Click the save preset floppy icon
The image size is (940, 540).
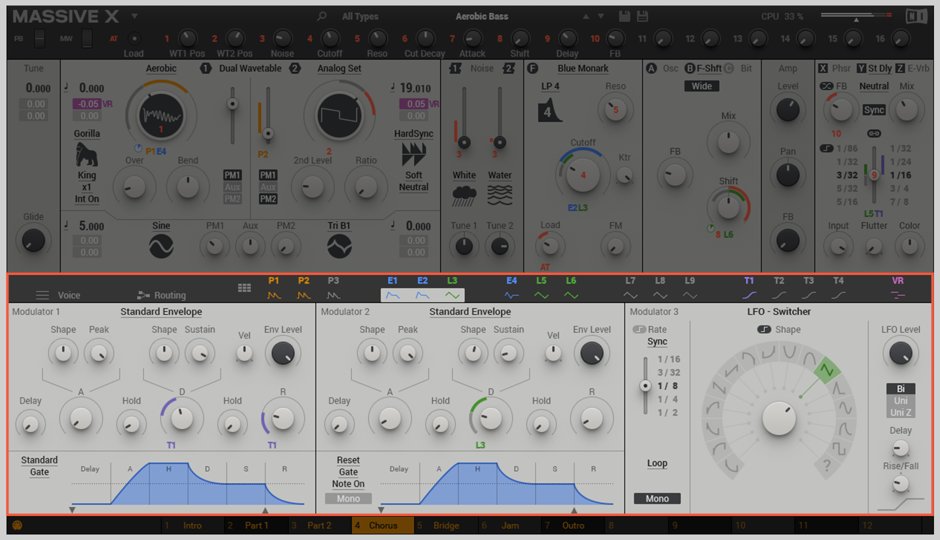tap(625, 16)
